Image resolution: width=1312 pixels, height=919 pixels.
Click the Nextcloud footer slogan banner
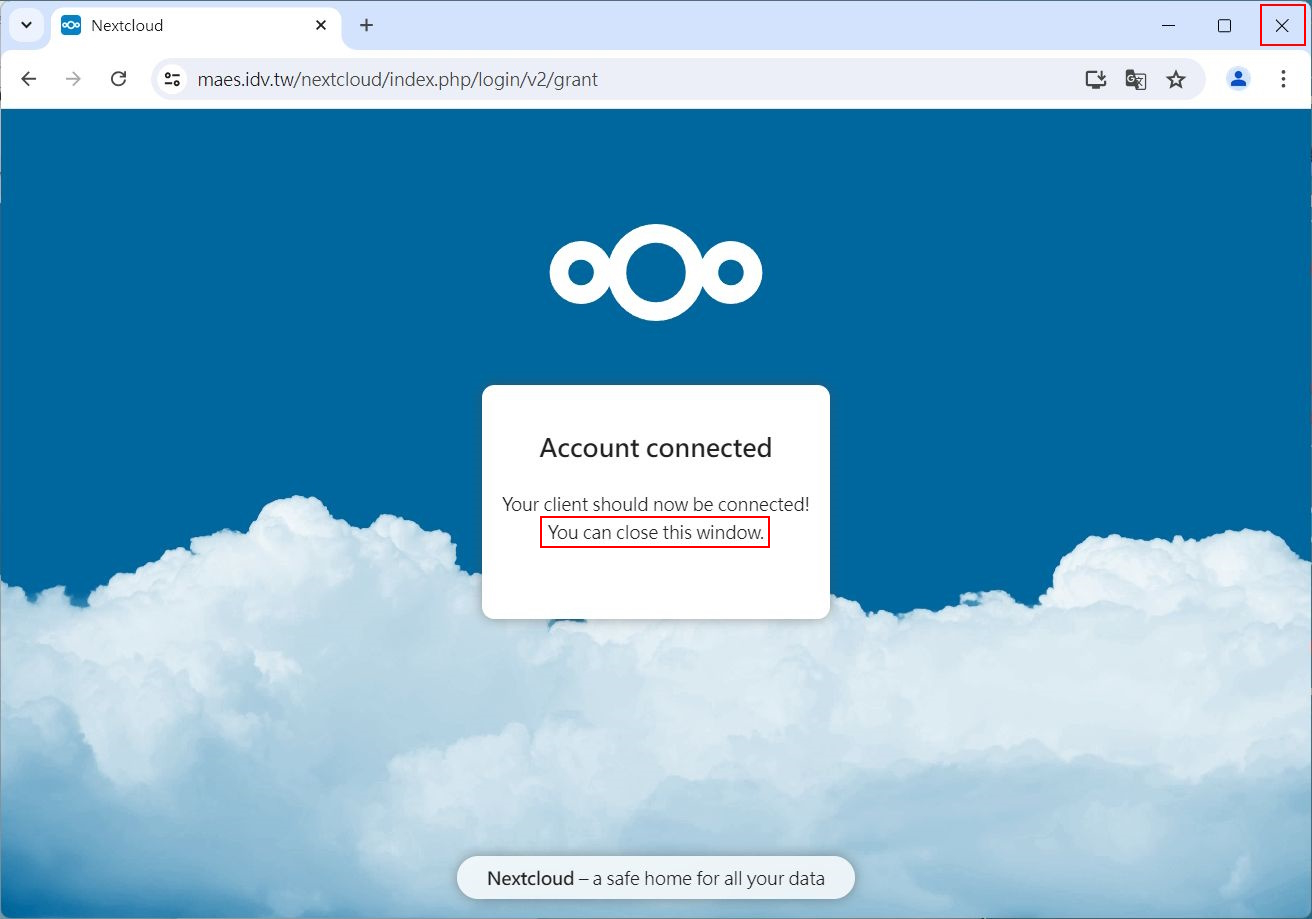(656, 879)
